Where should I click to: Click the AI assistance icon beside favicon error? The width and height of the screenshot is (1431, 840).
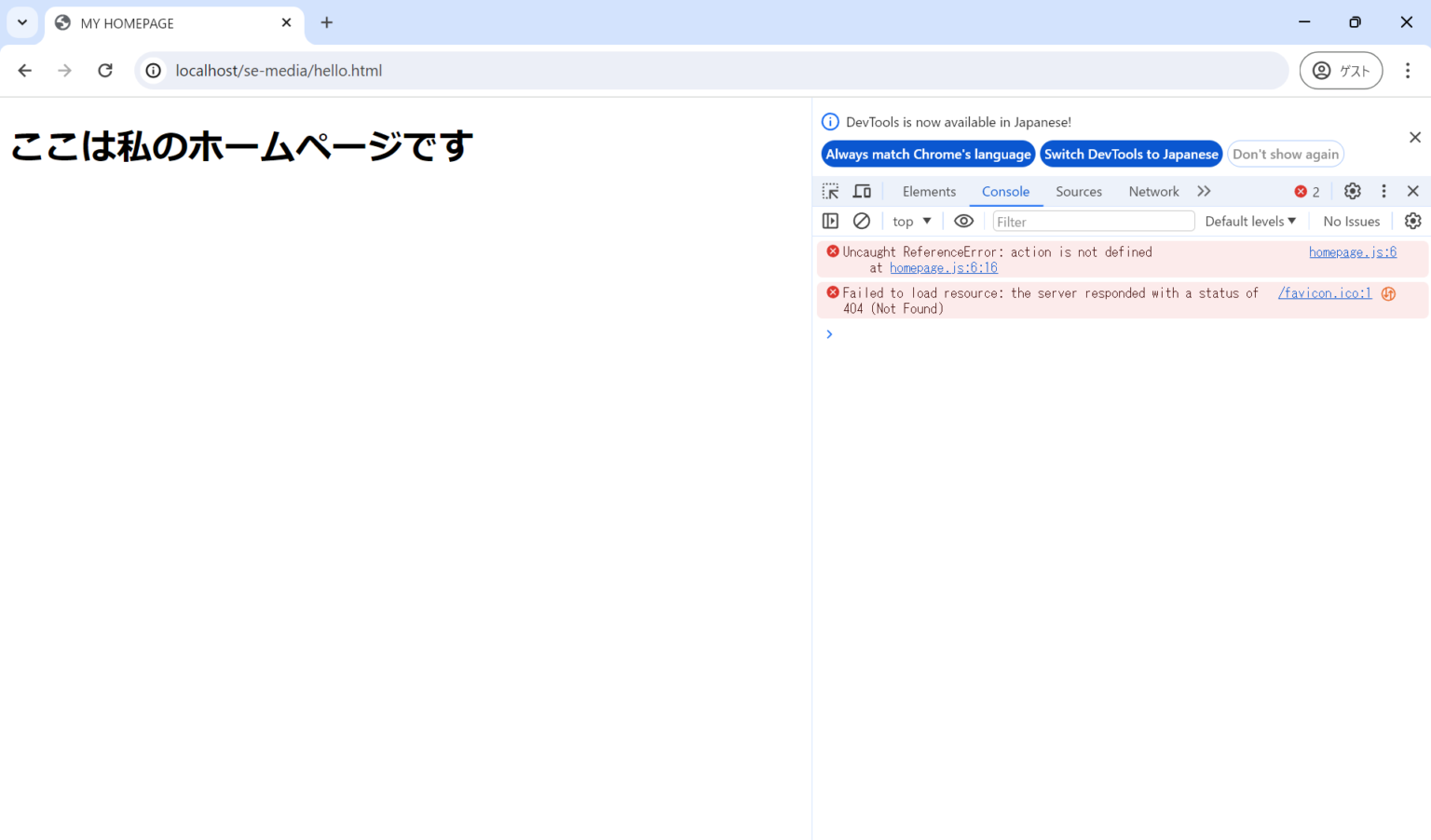click(x=1388, y=293)
